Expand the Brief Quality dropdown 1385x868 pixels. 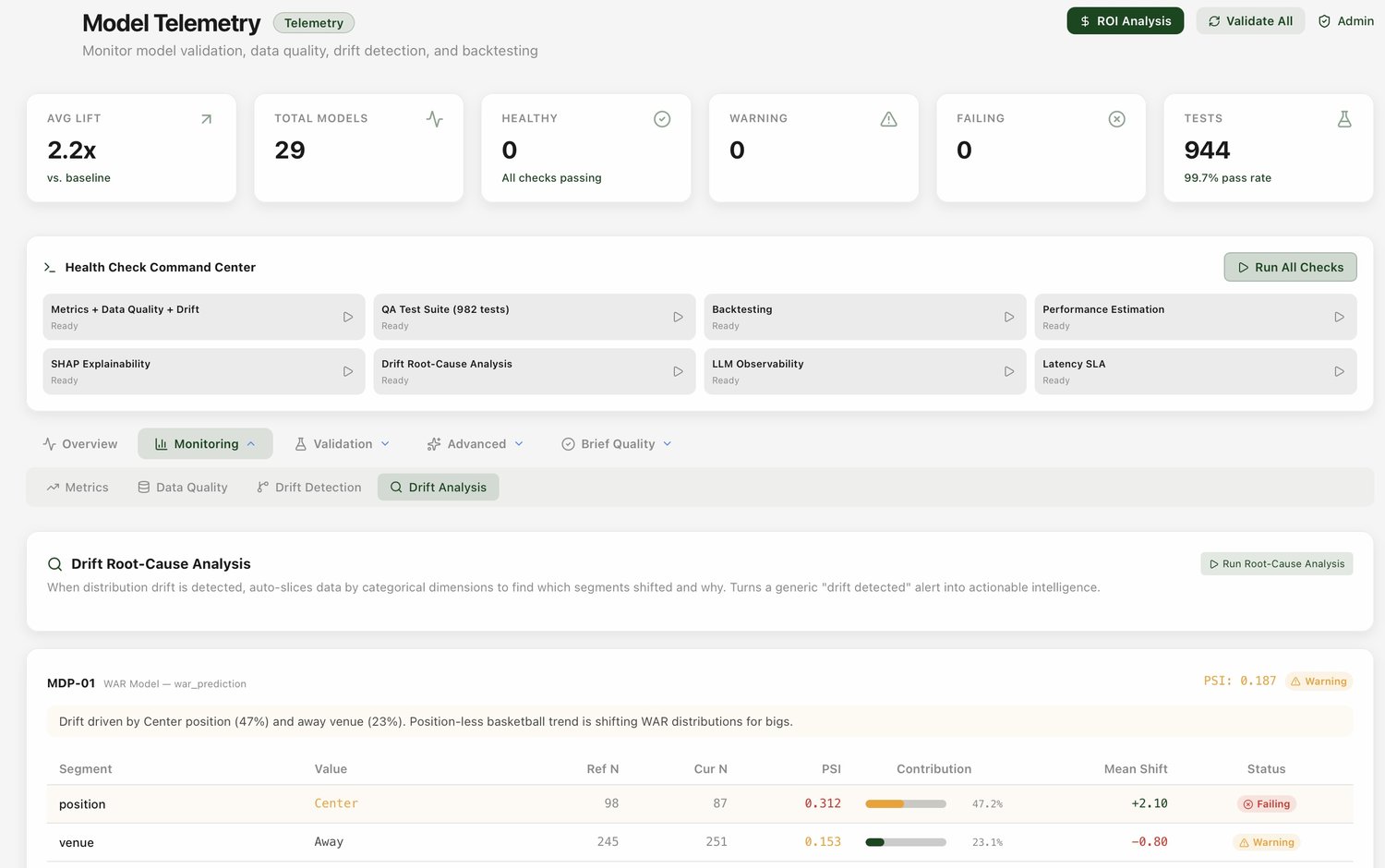click(617, 444)
